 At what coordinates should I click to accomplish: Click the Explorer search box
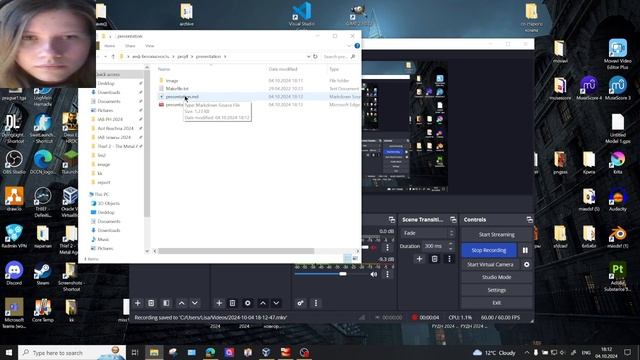pos(339,56)
